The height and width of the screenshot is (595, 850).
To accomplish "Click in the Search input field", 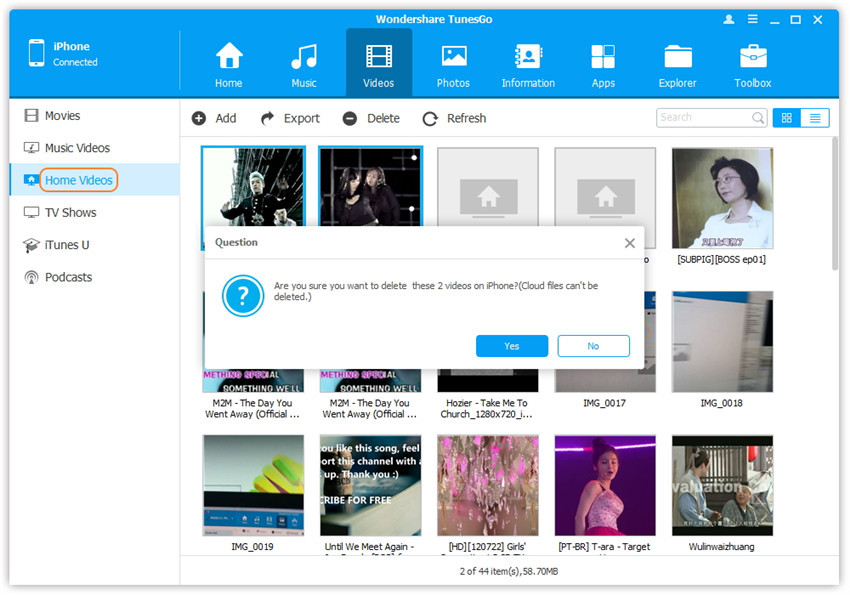I will coord(702,118).
